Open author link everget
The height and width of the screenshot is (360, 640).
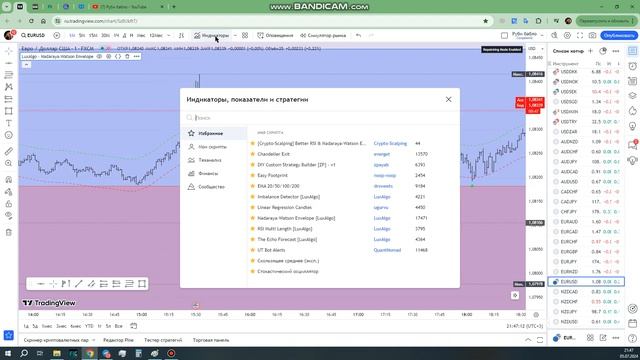[382, 154]
